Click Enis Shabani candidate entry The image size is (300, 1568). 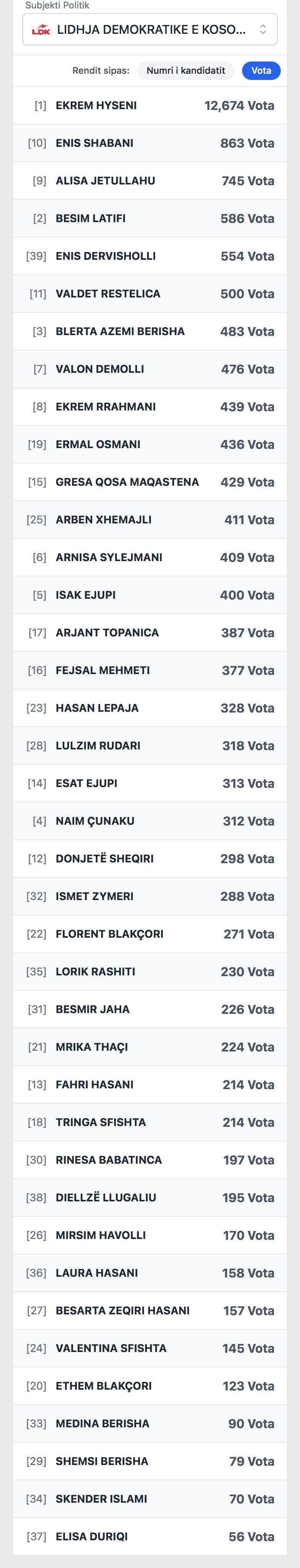coord(150,144)
